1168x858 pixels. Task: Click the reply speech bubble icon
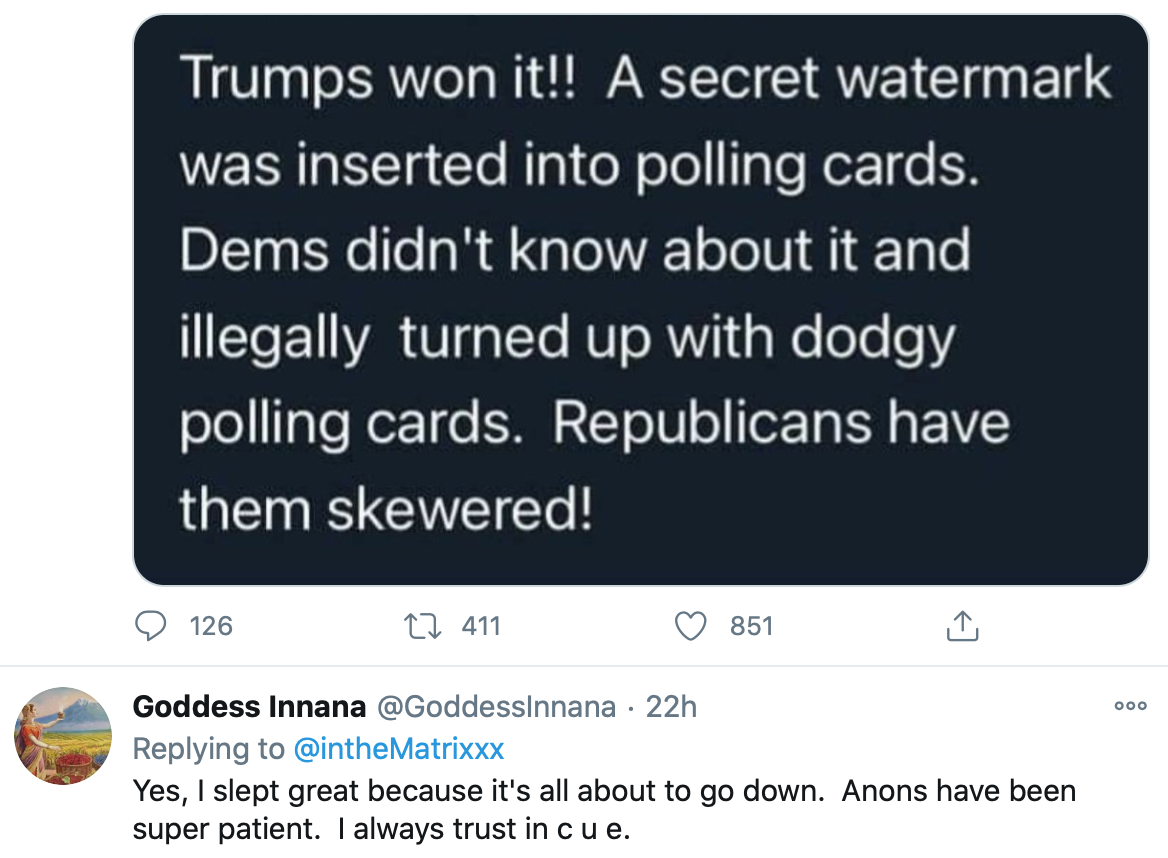tap(150, 626)
